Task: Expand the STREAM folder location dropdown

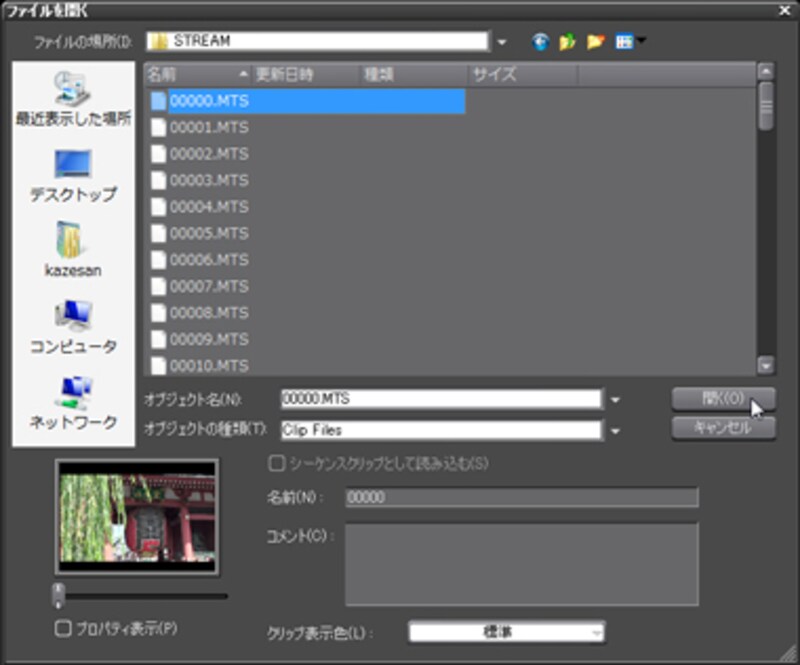Action: coord(502,42)
